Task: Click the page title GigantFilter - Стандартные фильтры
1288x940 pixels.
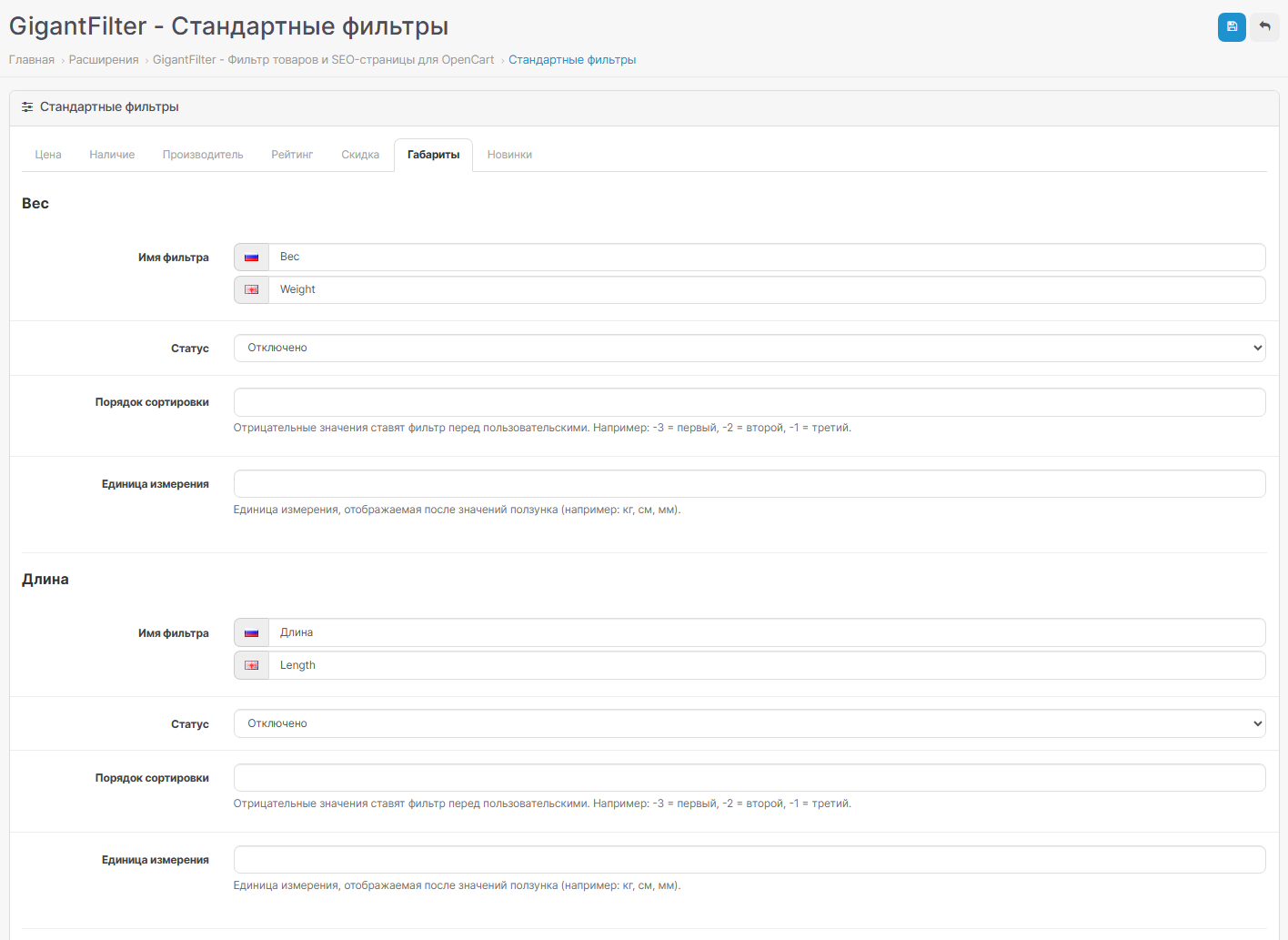Action: click(x=229, y=26)
